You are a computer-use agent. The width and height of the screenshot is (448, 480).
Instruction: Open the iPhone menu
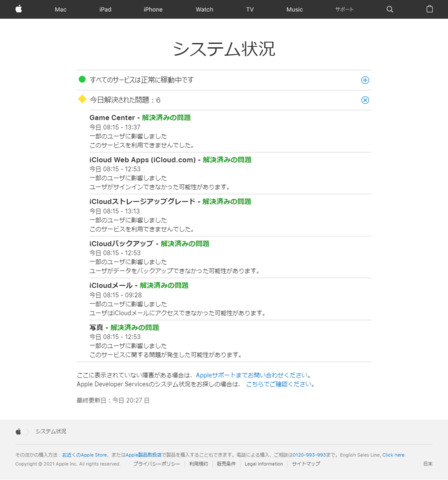pos(153,9)
